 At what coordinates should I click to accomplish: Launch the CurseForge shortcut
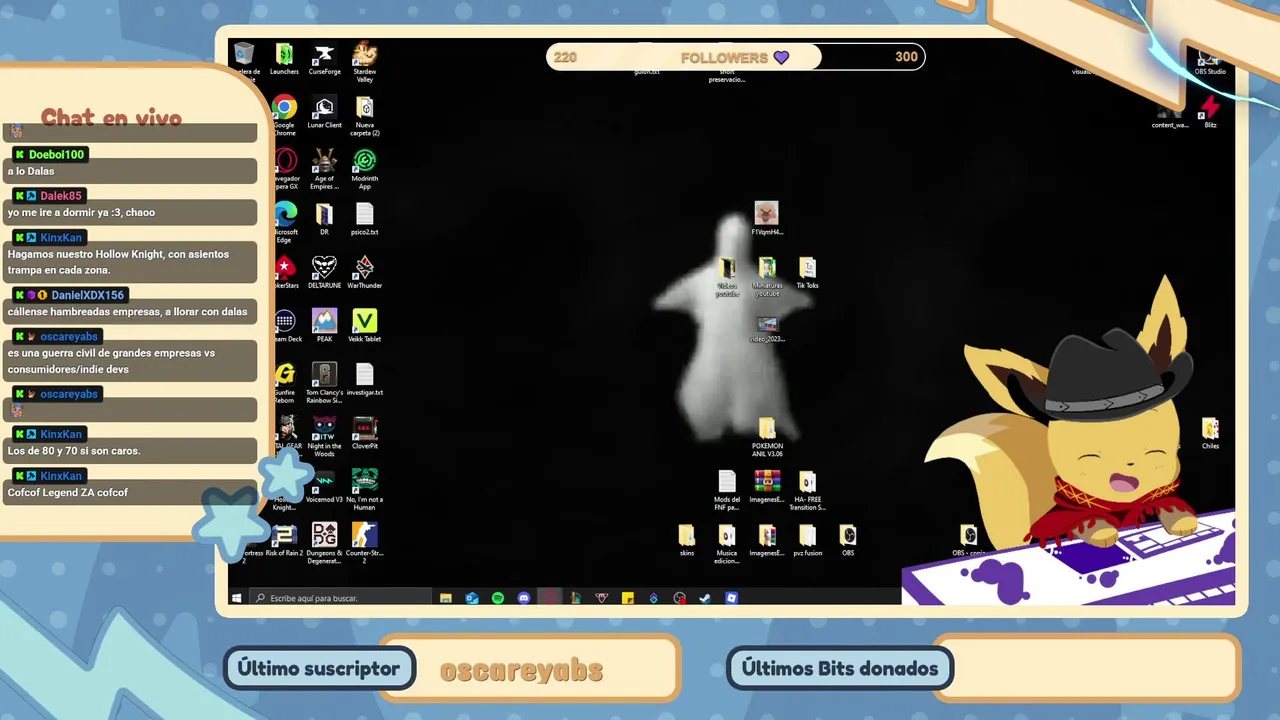click(x=324, y=59)
